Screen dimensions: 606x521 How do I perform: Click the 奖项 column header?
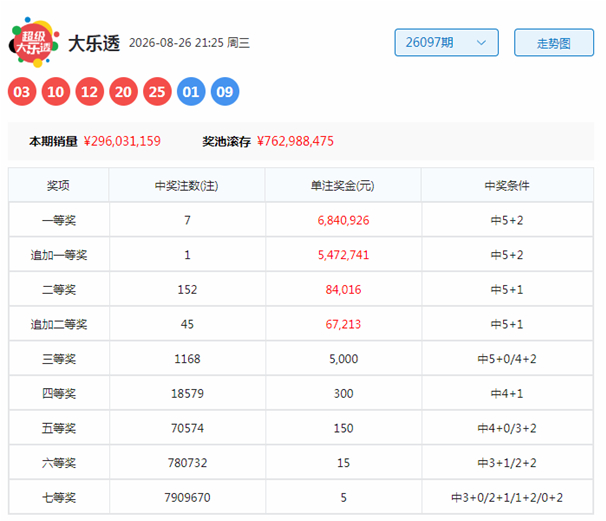(x=58, y=186)
